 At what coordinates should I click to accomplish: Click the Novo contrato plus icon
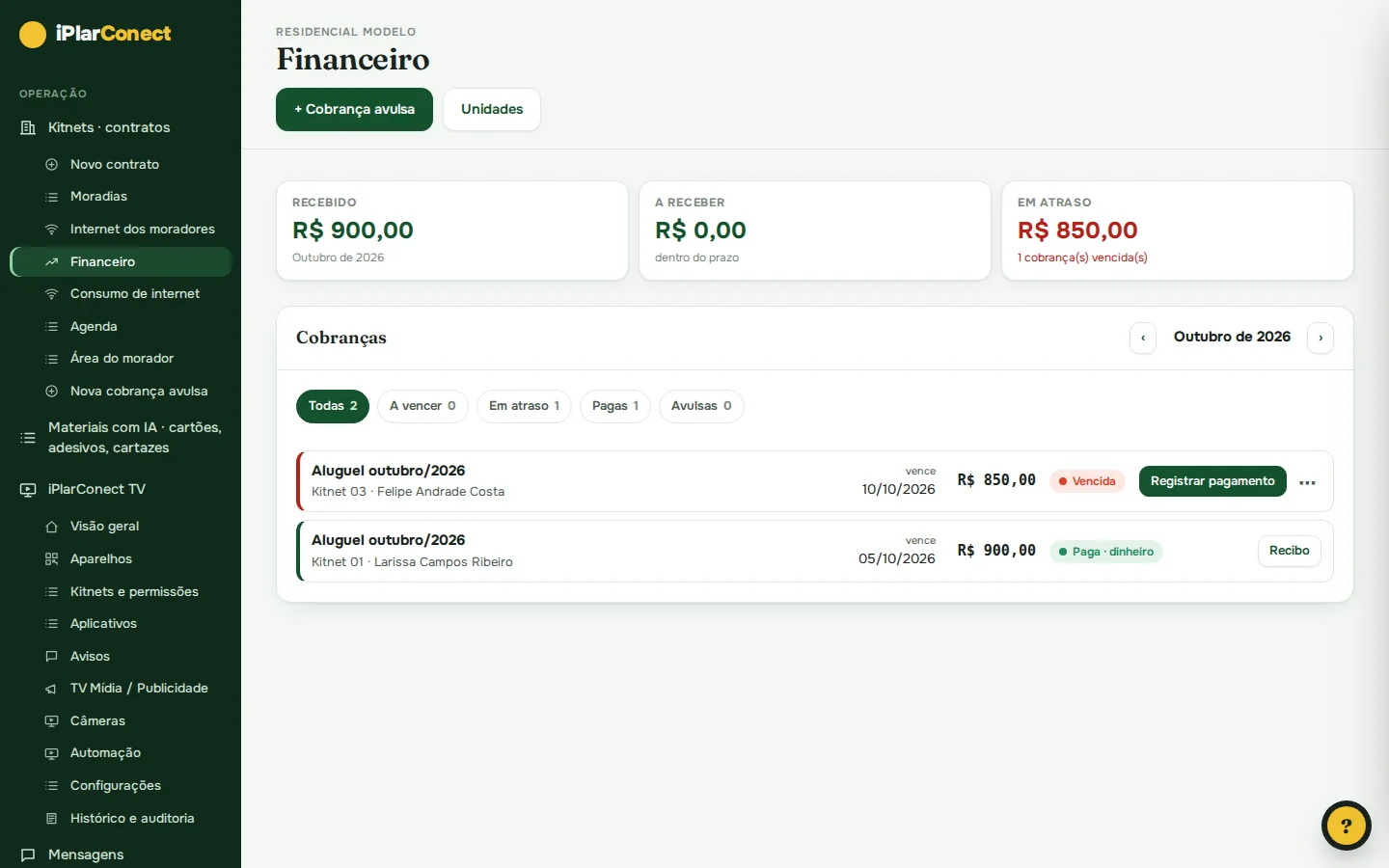click(x=52, y=164)
